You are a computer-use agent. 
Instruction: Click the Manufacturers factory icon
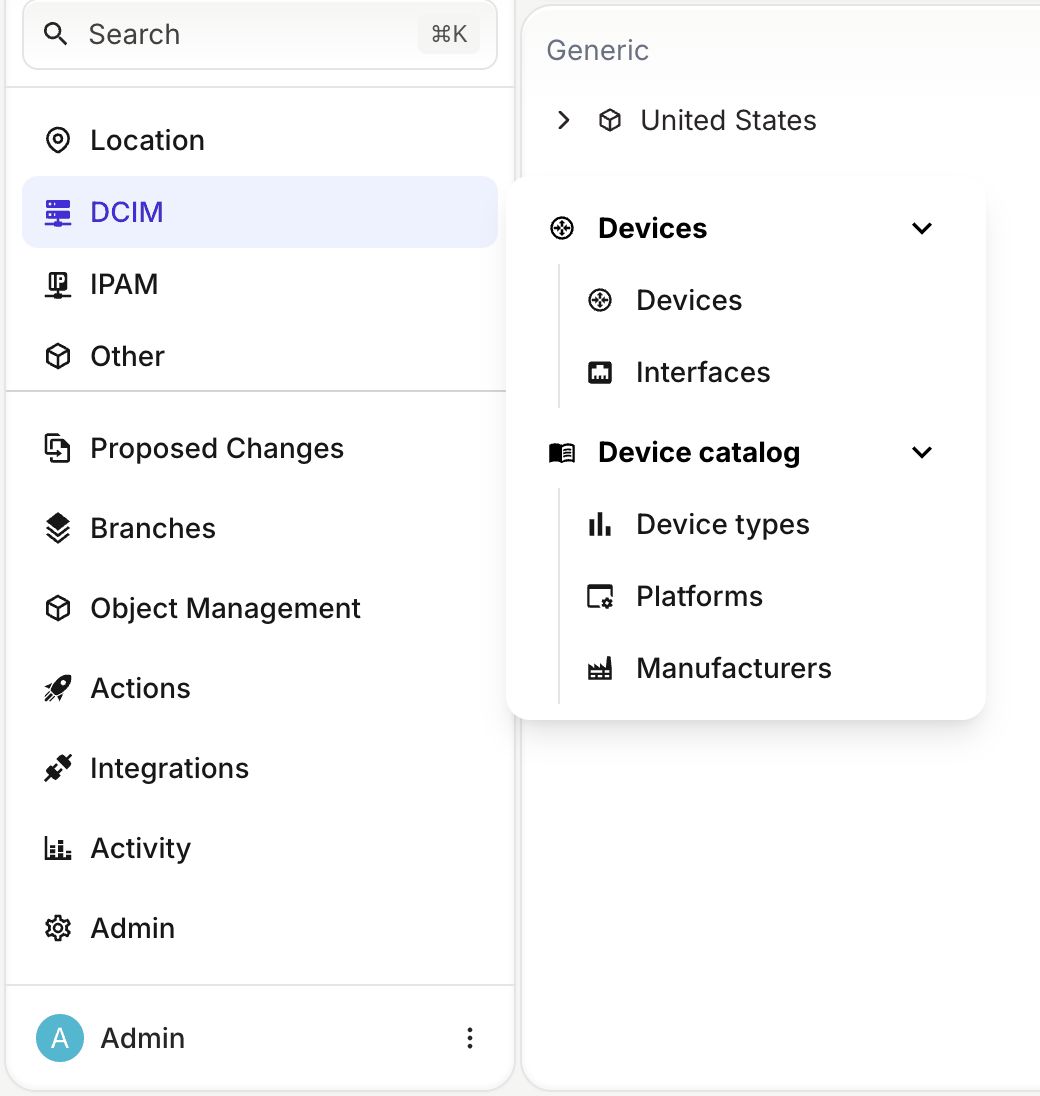point(600,669)
